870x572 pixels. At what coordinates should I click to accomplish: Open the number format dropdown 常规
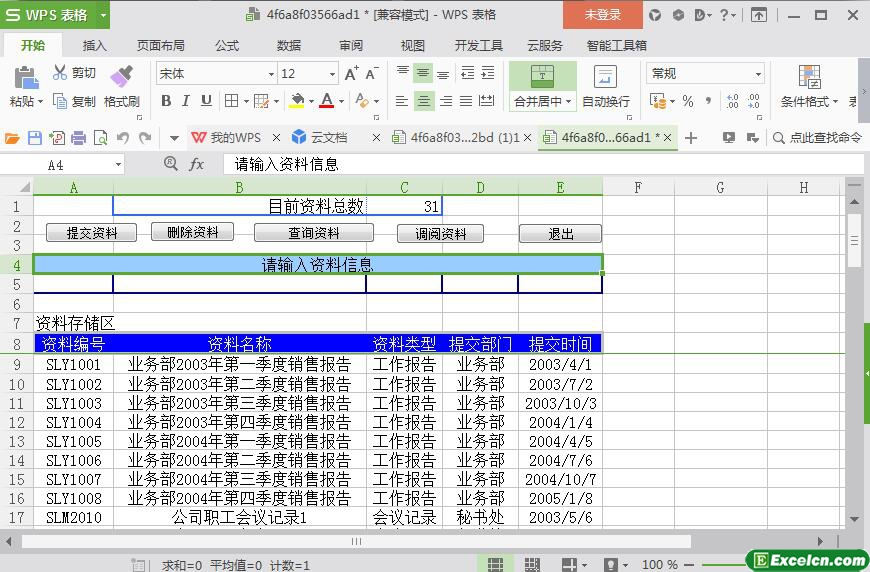[x=758, y=74]
